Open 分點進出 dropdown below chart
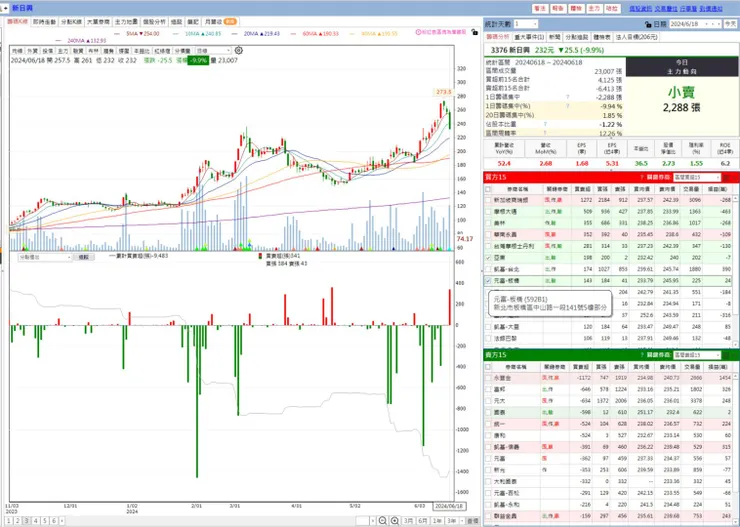740x527 pixels. point(45,257)
